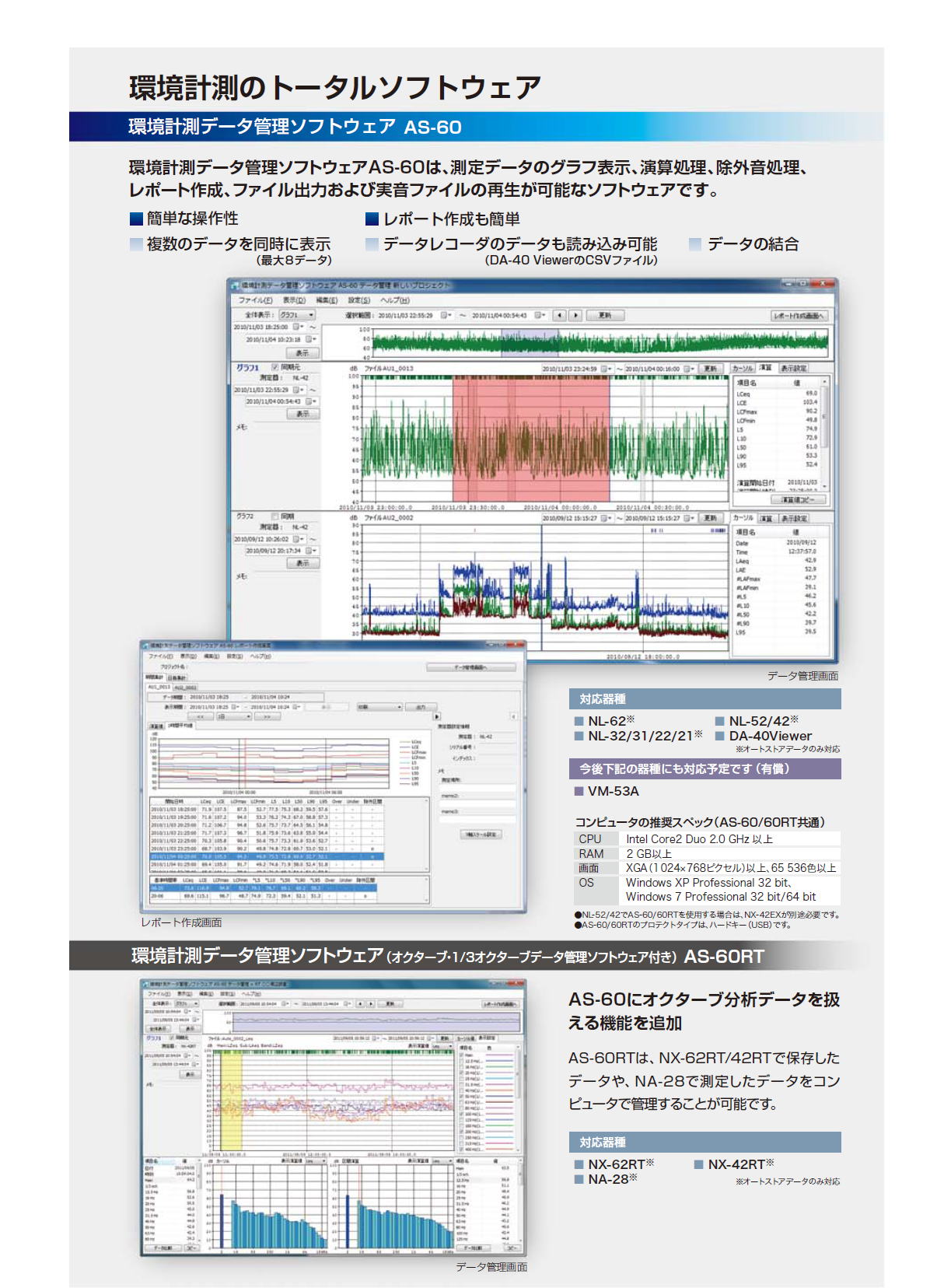Expand 表示演算値 dropdown above カーソル spectrum chart
The image size is (937, 1288).
[x=314, y=1160]
